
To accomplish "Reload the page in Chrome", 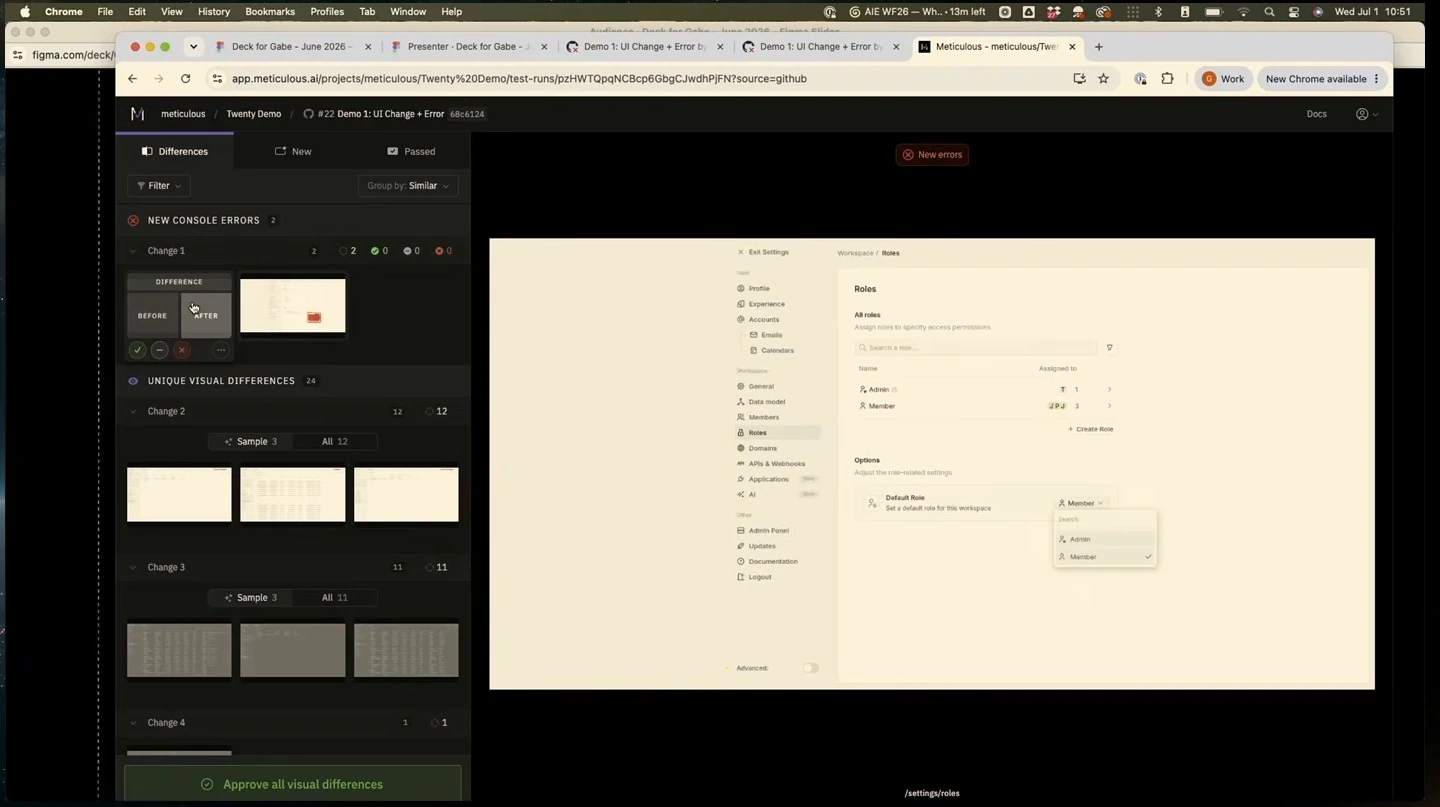I will [185, 78].
